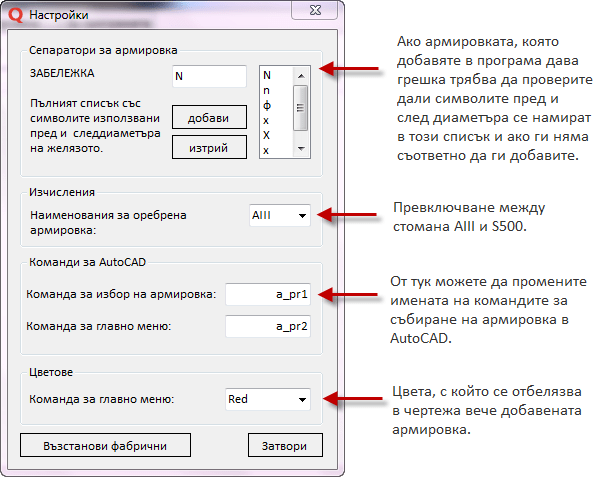The width and height of the screenshot is (611, 477).
Task: Click the scroll-down arrow of the separators list
Action: (301, 150)
